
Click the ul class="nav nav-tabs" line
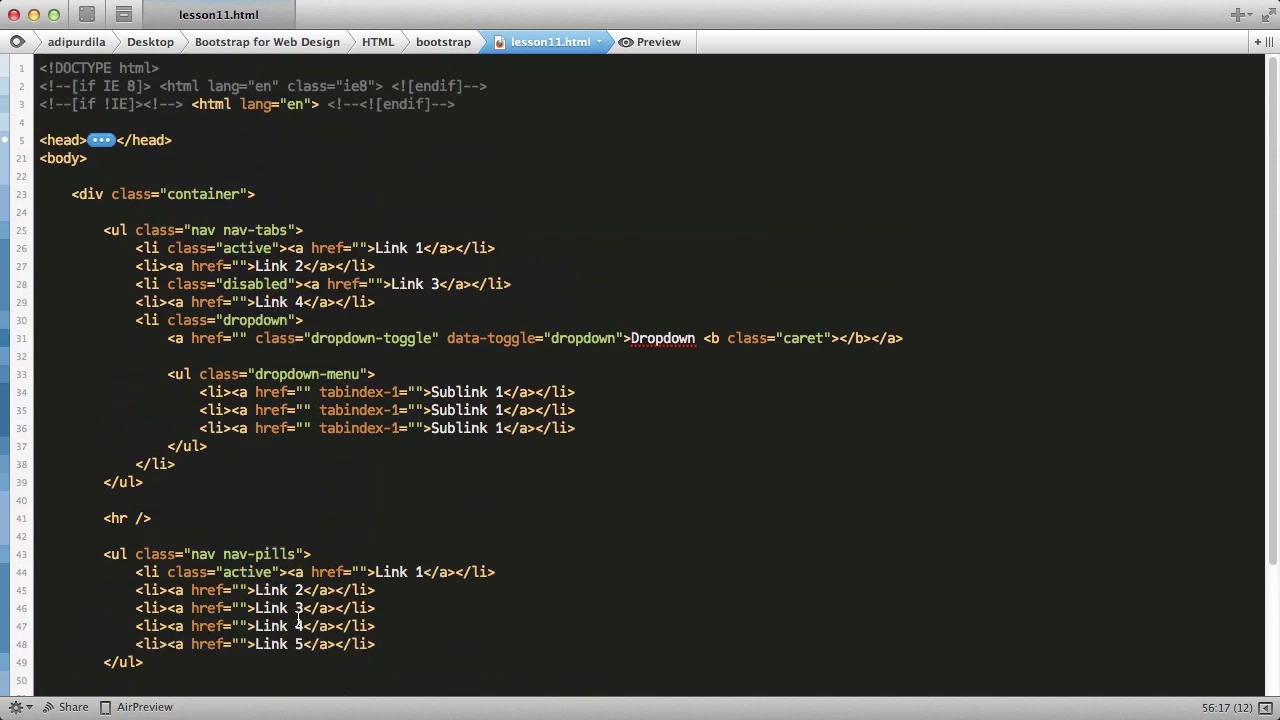point(203,230)
